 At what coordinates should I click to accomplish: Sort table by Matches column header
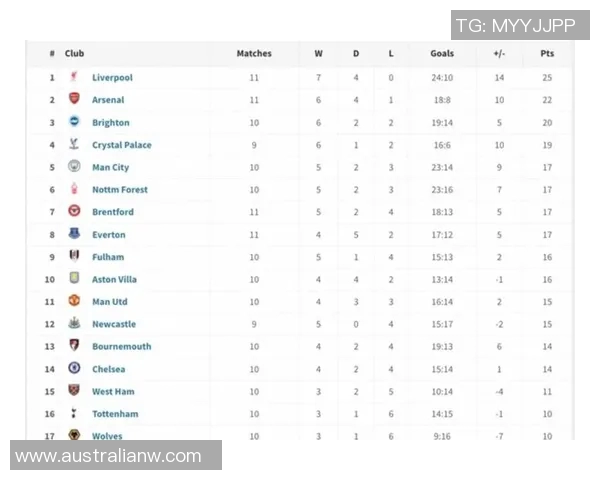[254, 54]
